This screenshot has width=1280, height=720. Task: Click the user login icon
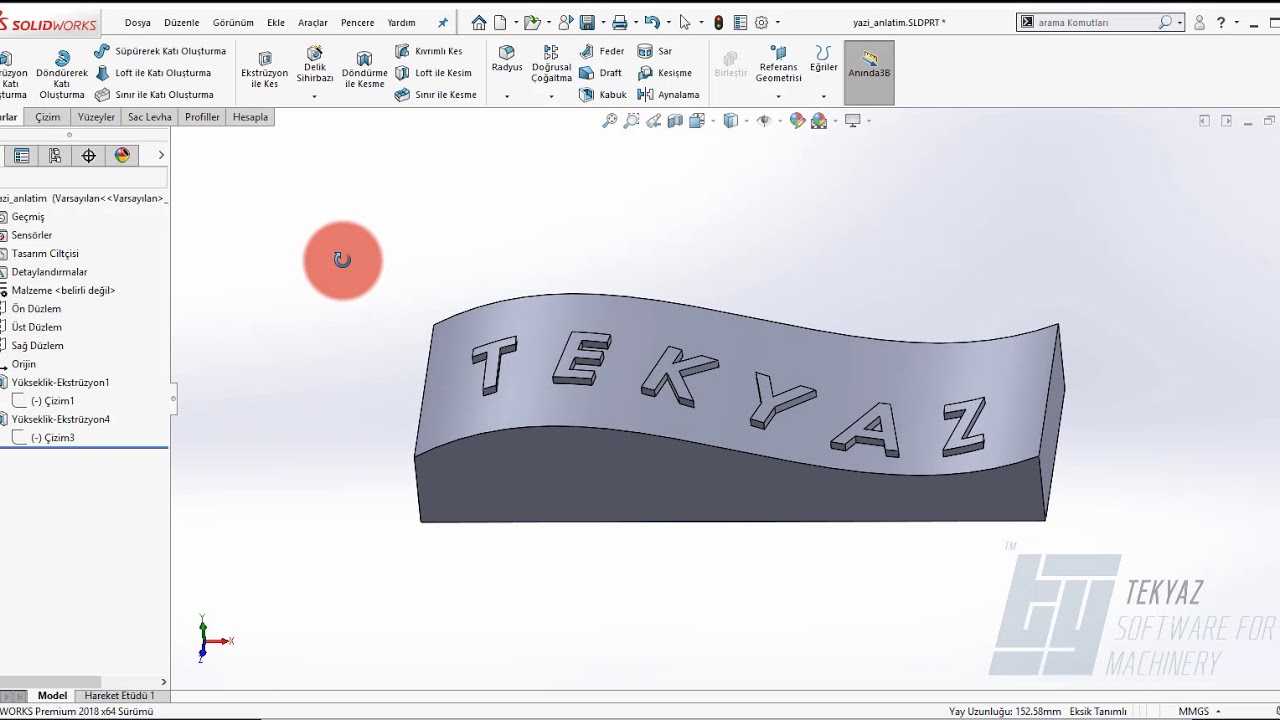tap(1199, 22)
